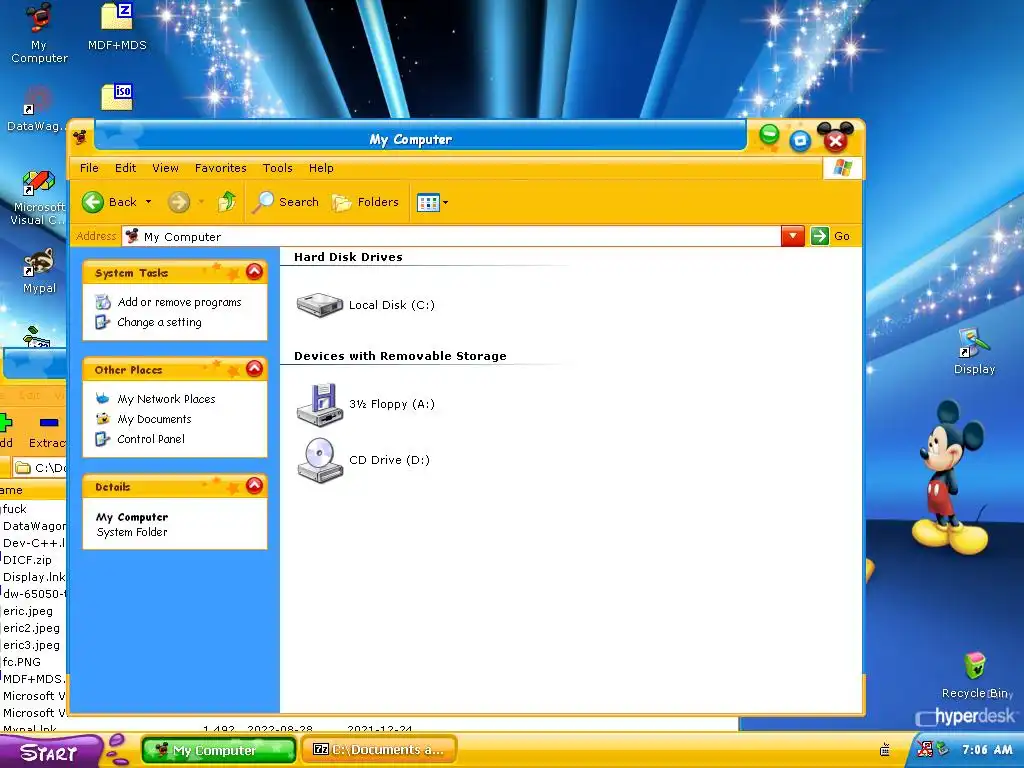
Task: Select the CD Drive (D:) icon
Action: 320,460
